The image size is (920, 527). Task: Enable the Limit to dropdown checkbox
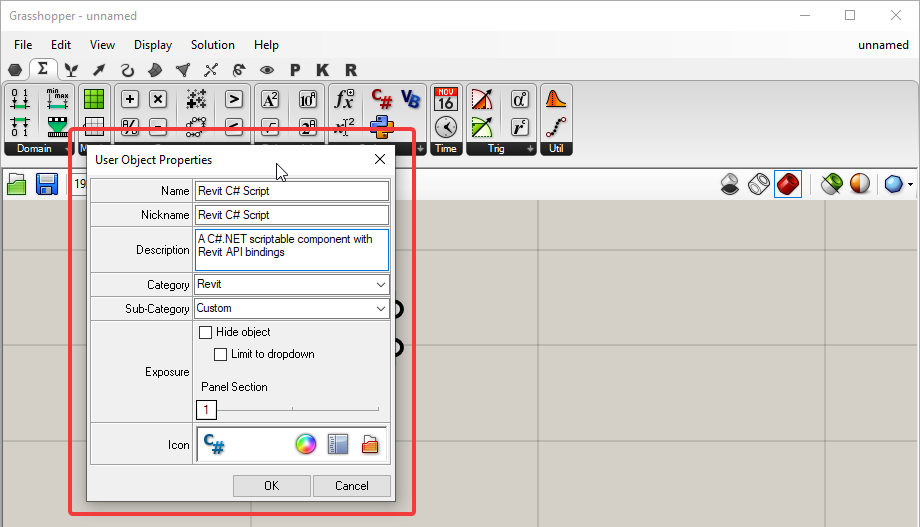click(221, 354)
